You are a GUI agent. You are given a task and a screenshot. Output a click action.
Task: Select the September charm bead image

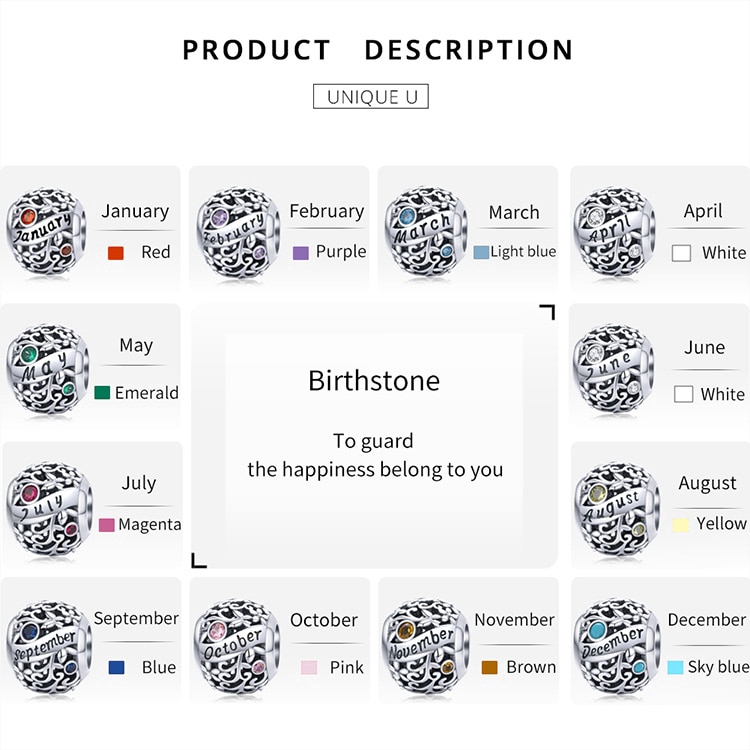45,643
